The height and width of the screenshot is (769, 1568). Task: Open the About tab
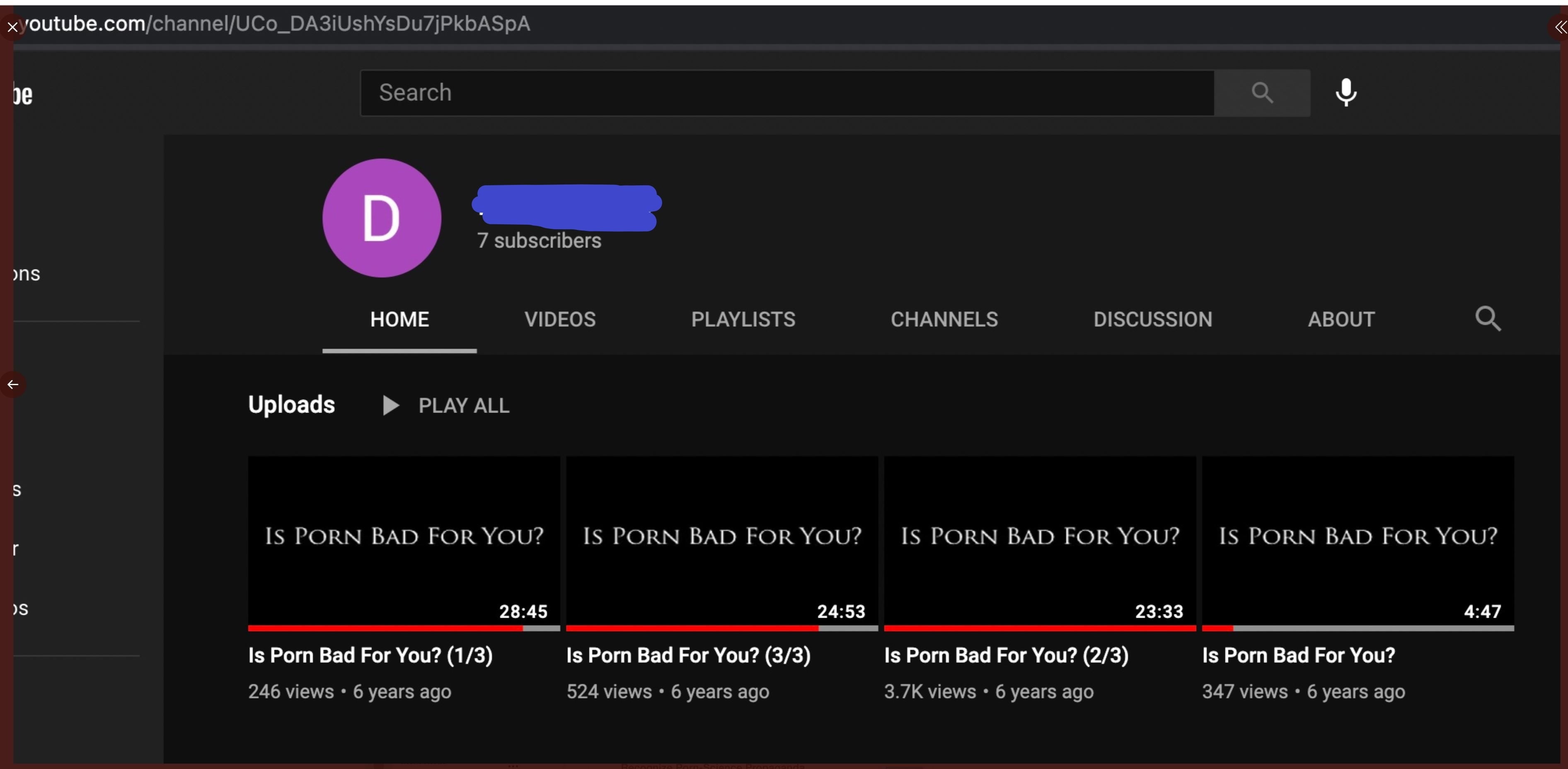point(1341,319)
